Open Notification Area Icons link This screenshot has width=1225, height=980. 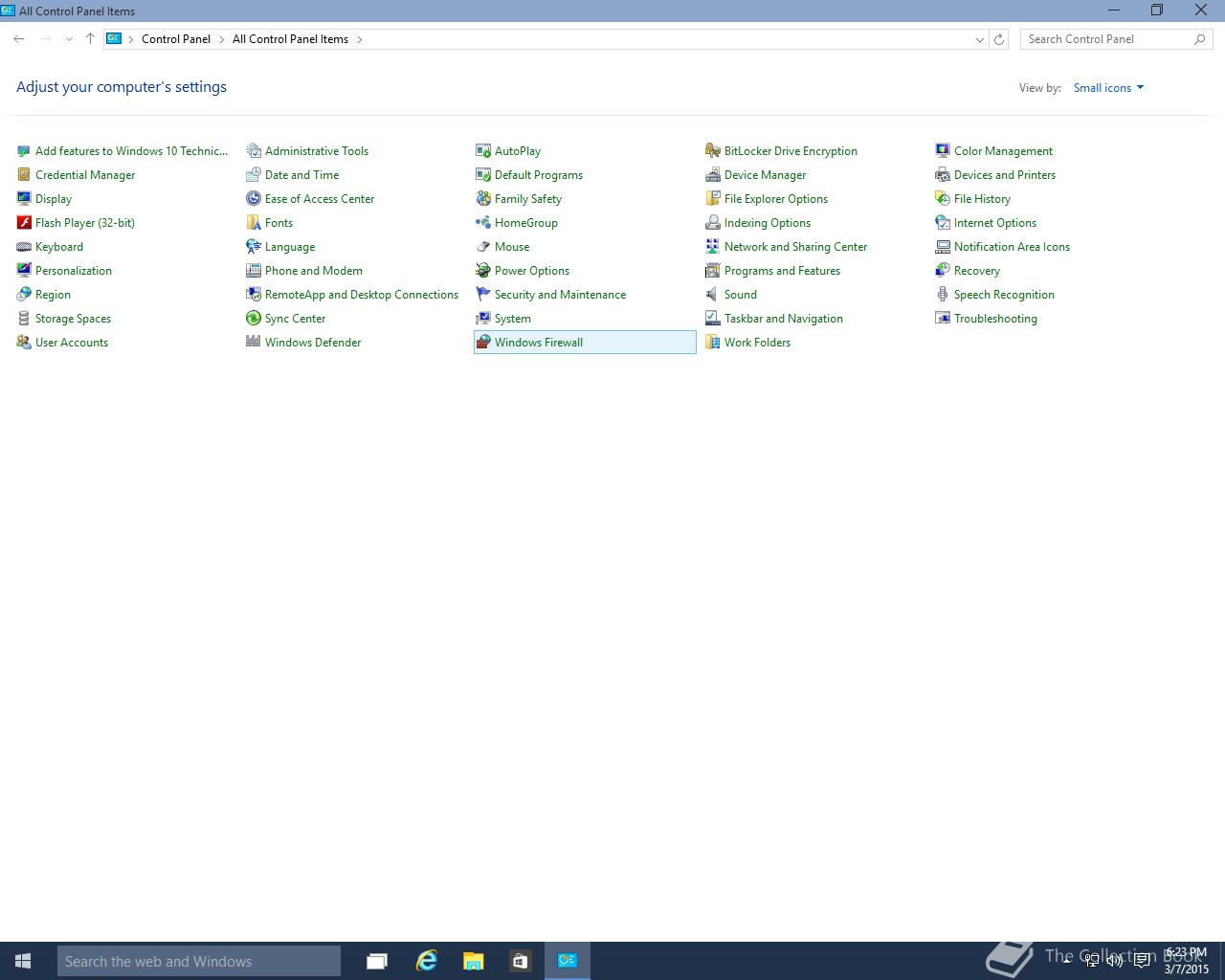(1012, 247)
